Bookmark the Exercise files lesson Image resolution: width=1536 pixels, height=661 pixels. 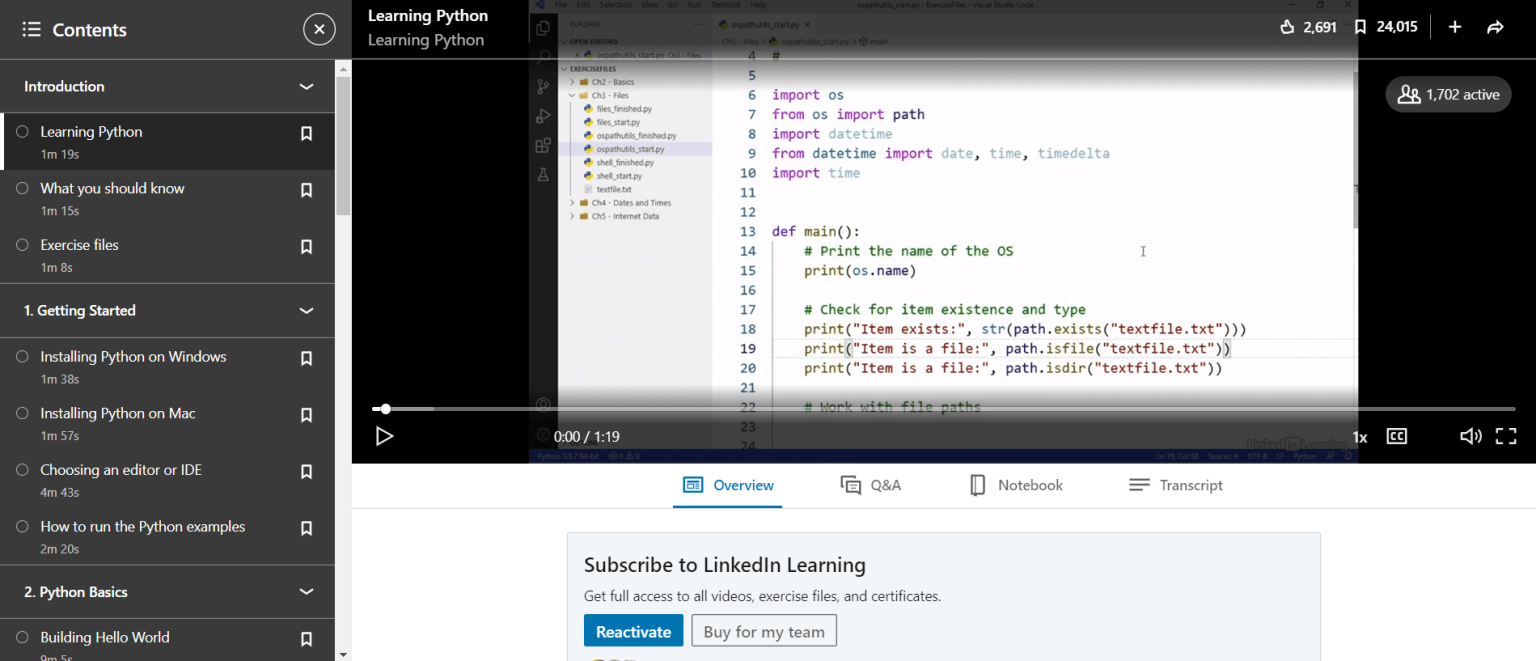[306, 247]
